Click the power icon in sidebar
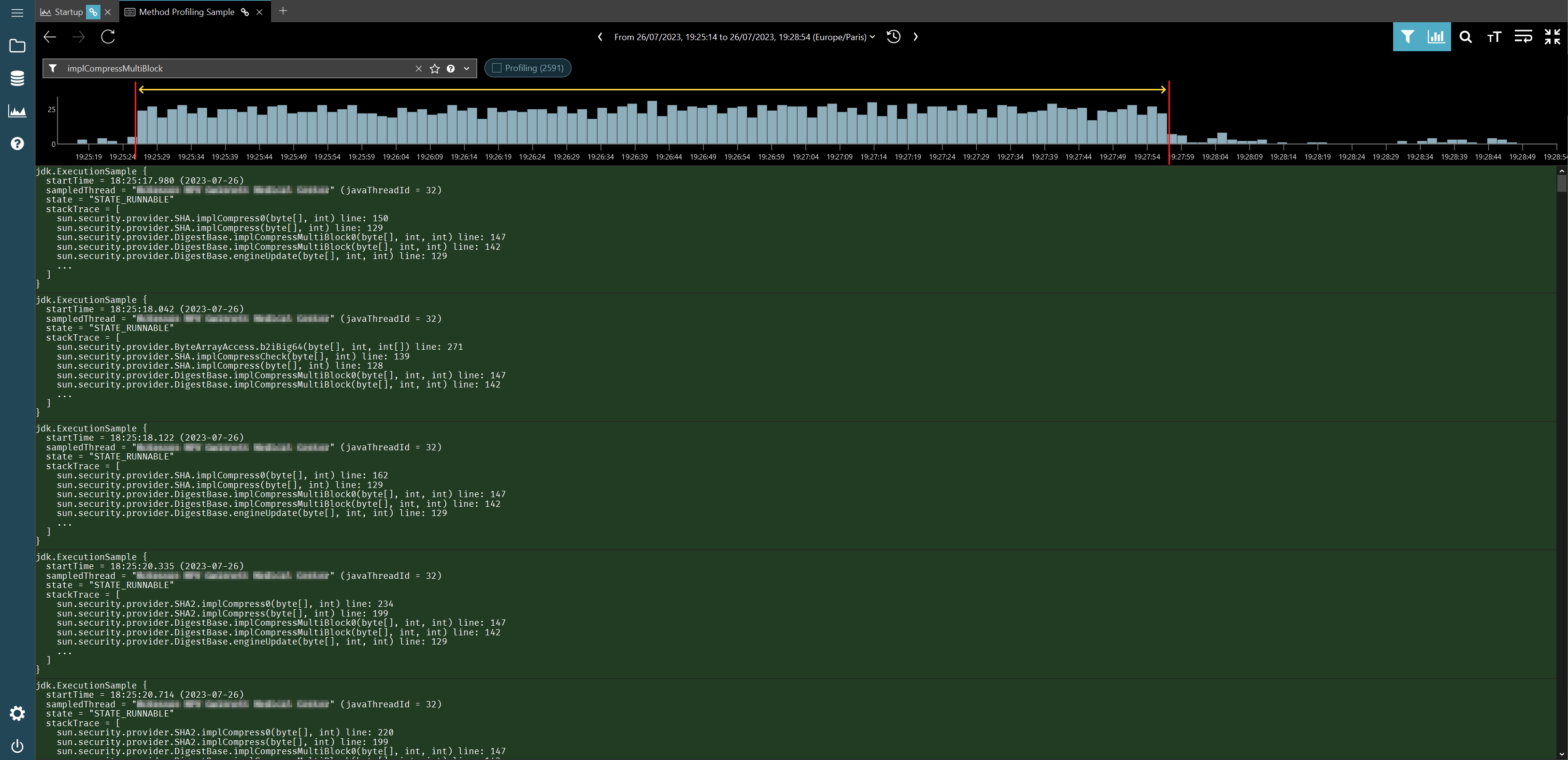1568x760 pixels. point(17,746)
